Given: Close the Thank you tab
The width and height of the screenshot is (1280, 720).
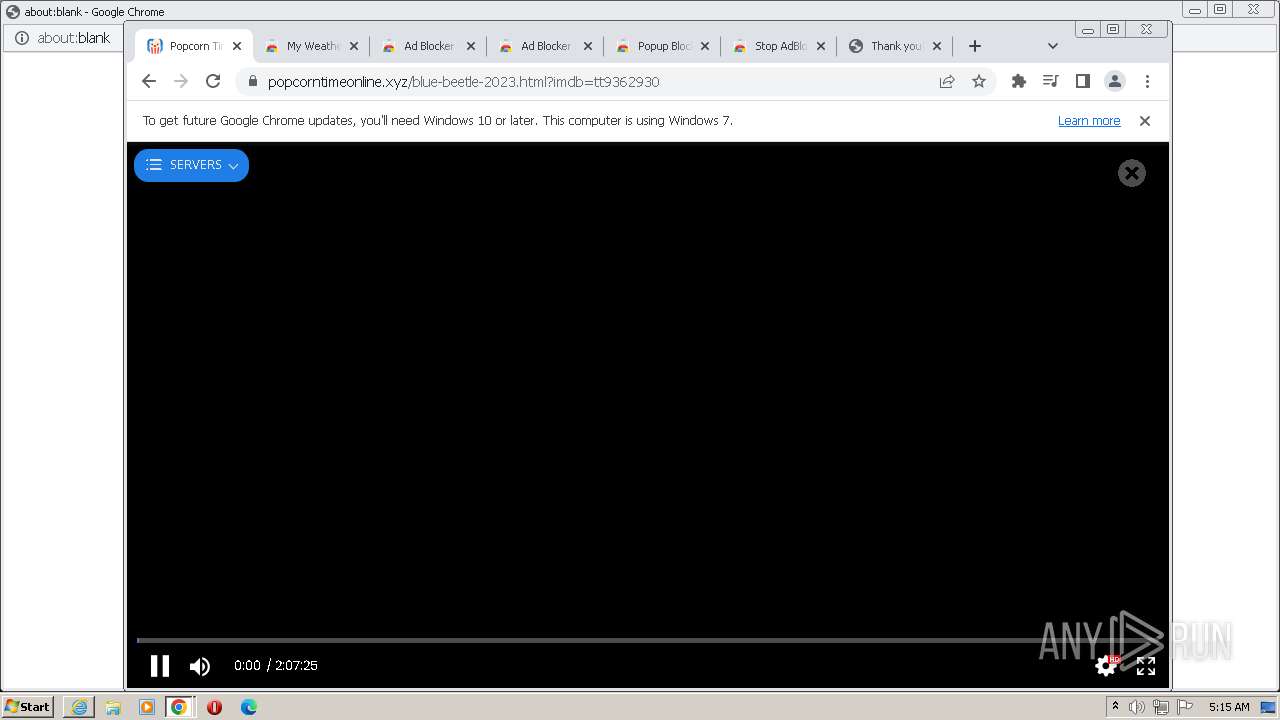Looking at the screenshot, I should tap(937, 46).
